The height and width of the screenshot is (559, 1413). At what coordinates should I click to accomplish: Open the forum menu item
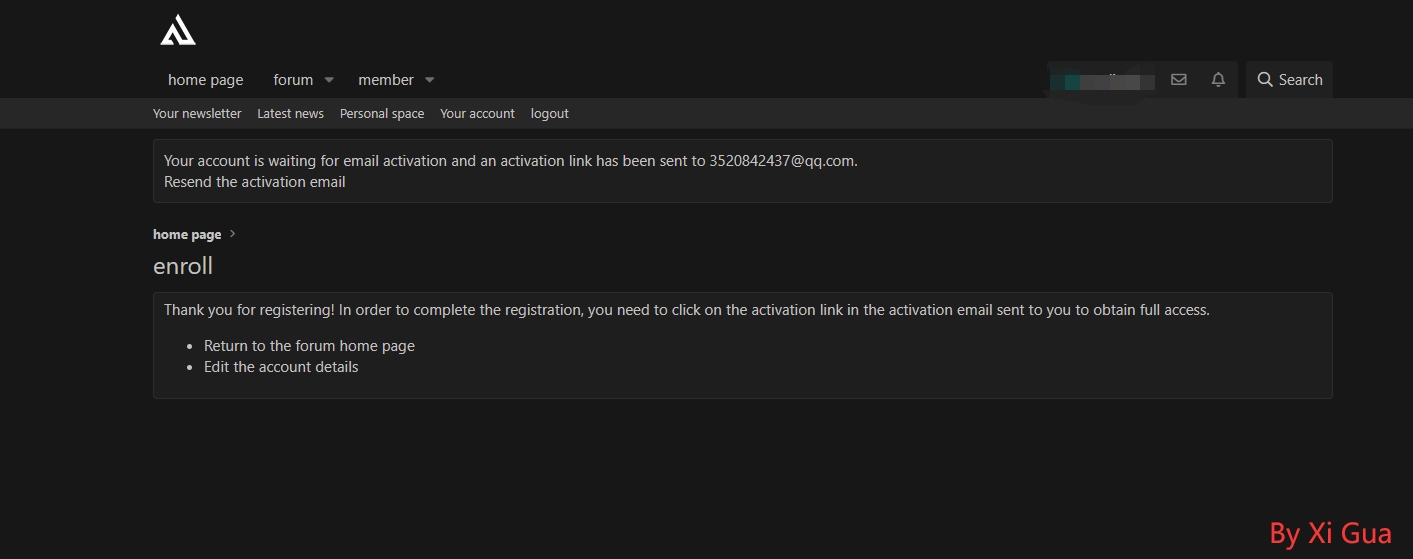[x=293, y=80]
